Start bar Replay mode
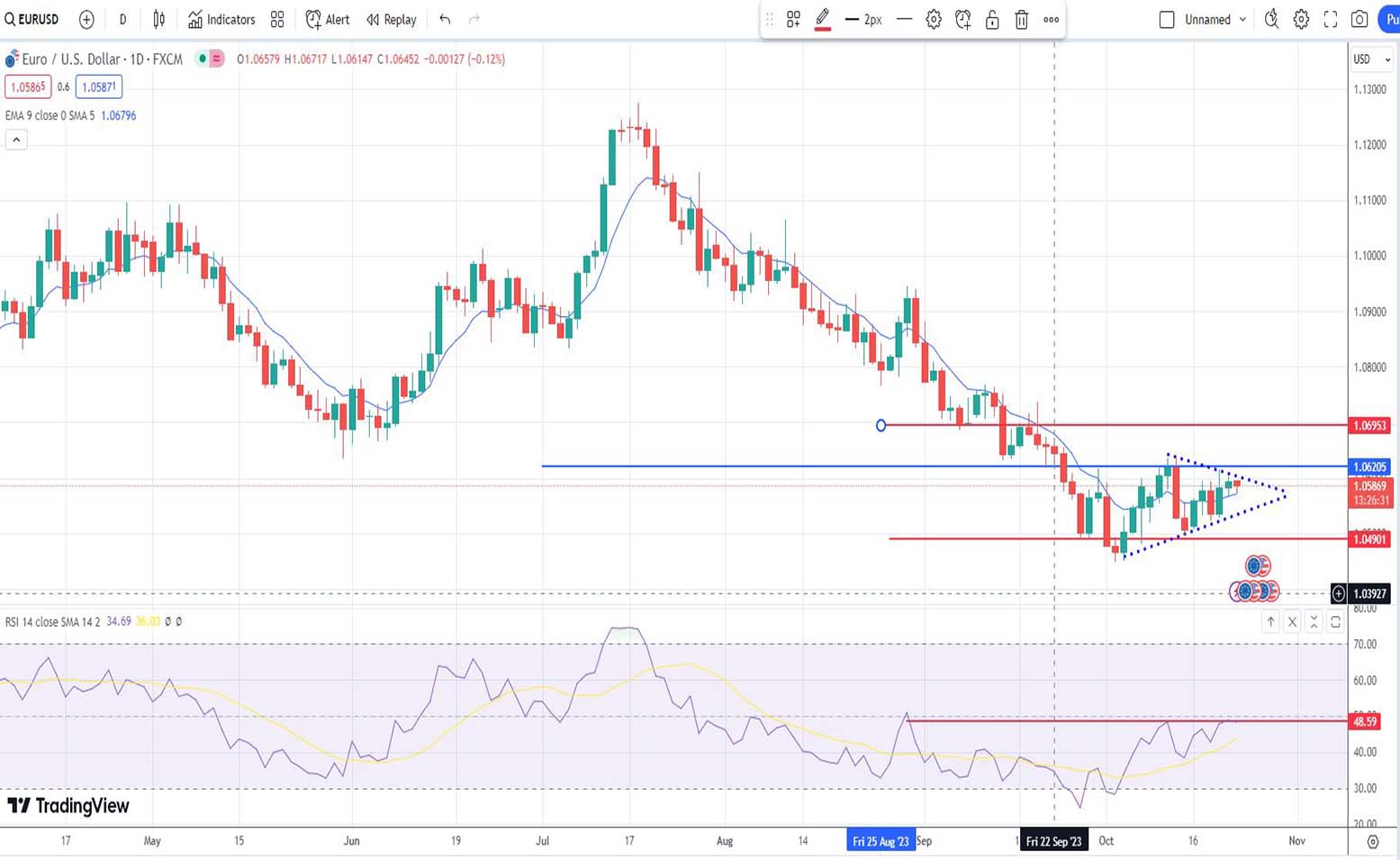The image size is (1400, 860). tap(392, 19)
